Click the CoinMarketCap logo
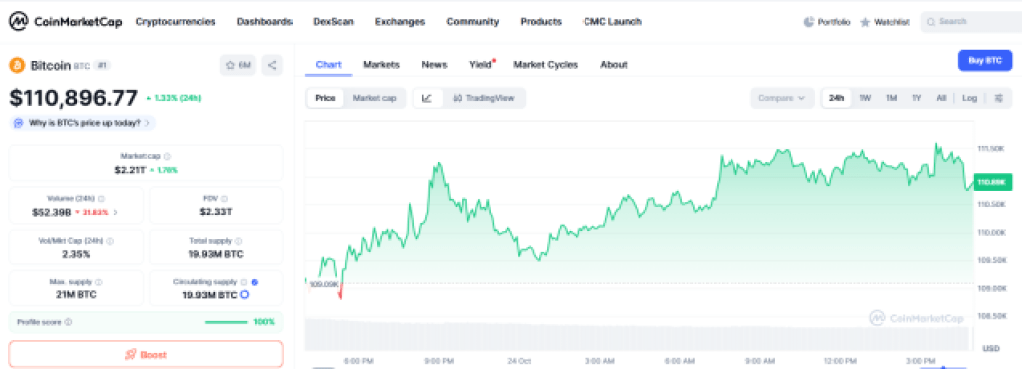The height and width of the screenshot is (369, 1022). [65, 22]
